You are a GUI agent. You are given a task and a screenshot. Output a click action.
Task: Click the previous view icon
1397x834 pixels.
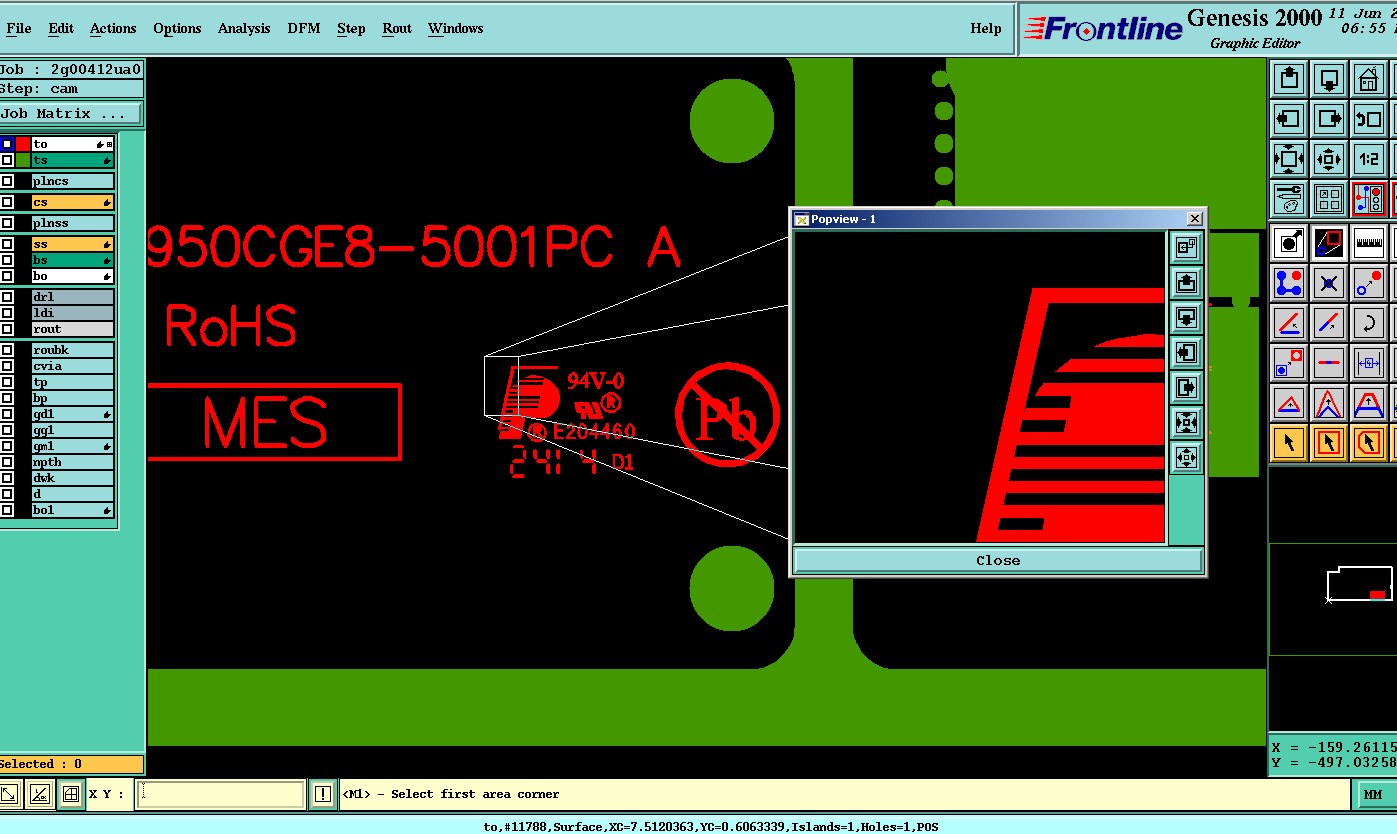point(1367,119)
